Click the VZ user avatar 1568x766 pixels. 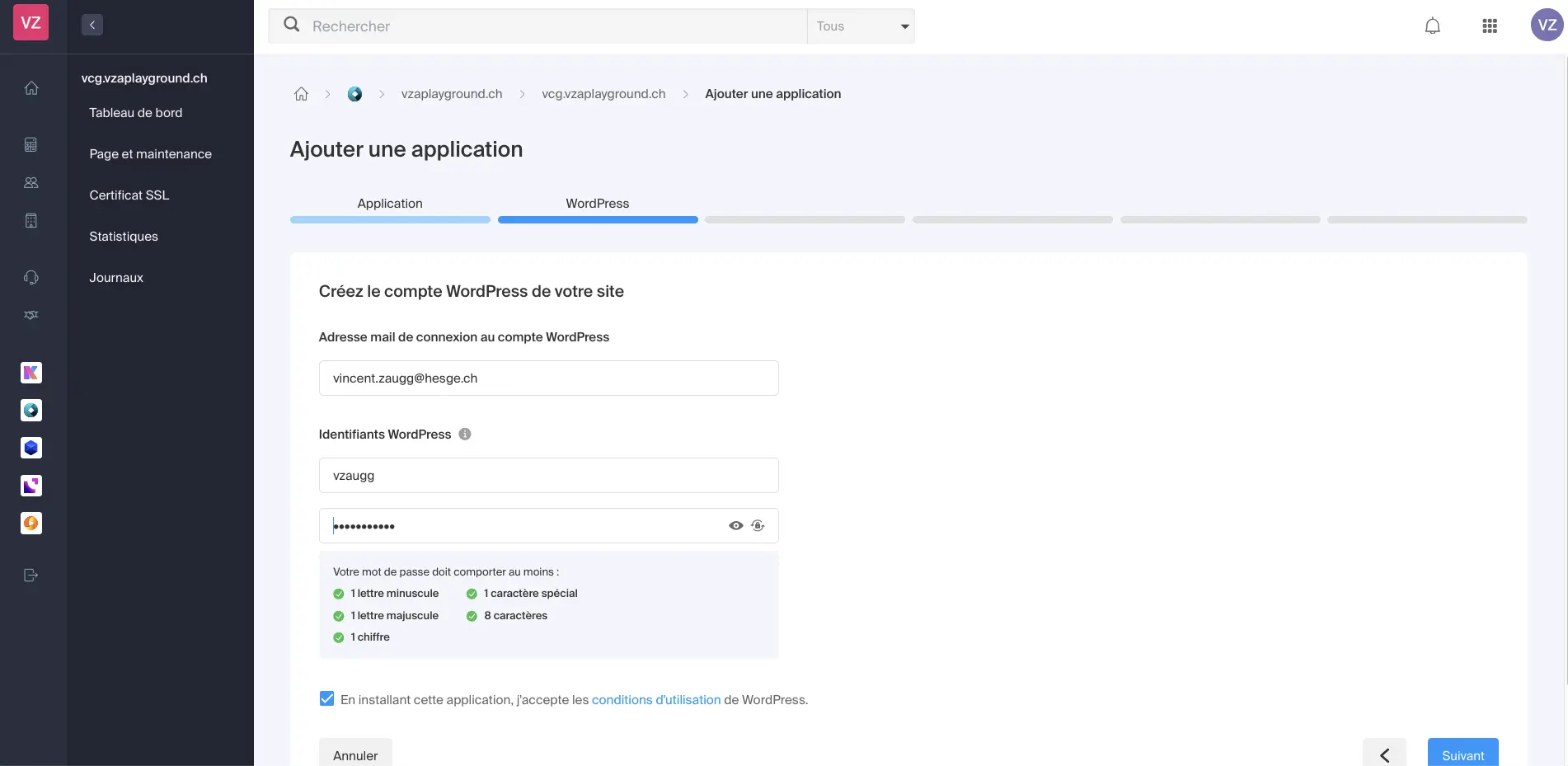[x=1547, y=25]
